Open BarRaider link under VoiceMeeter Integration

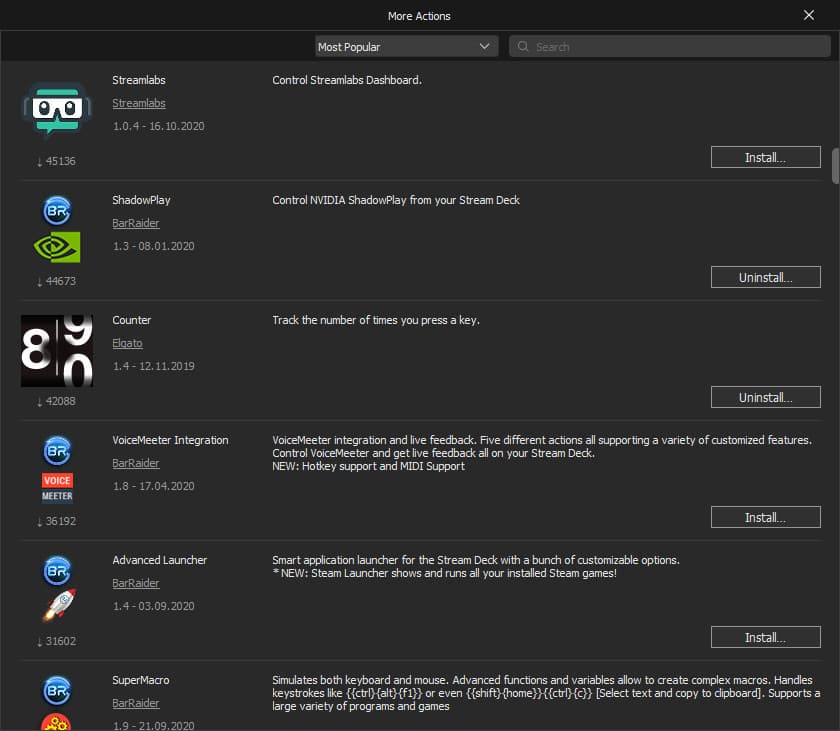tap(136, 463)
